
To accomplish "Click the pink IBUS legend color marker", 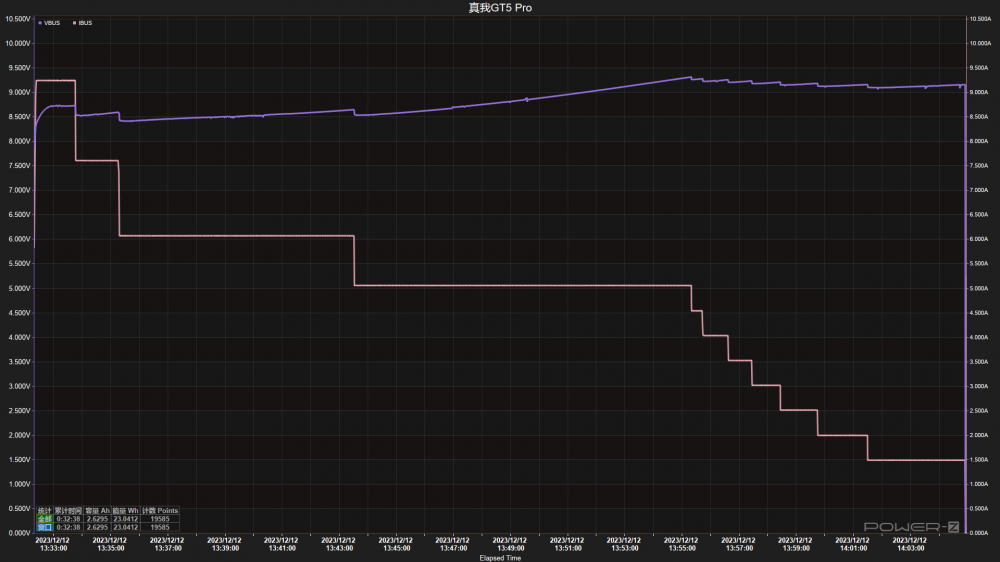I will pyautogui.click(x=75, y=23).
